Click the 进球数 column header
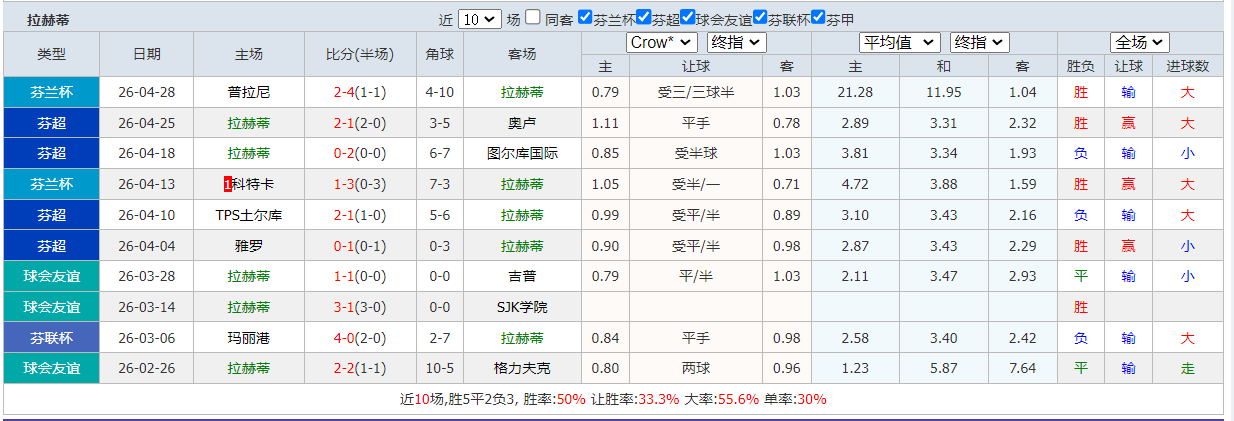The height and width of the screenshot is (421, 1234). point(1187,66)
